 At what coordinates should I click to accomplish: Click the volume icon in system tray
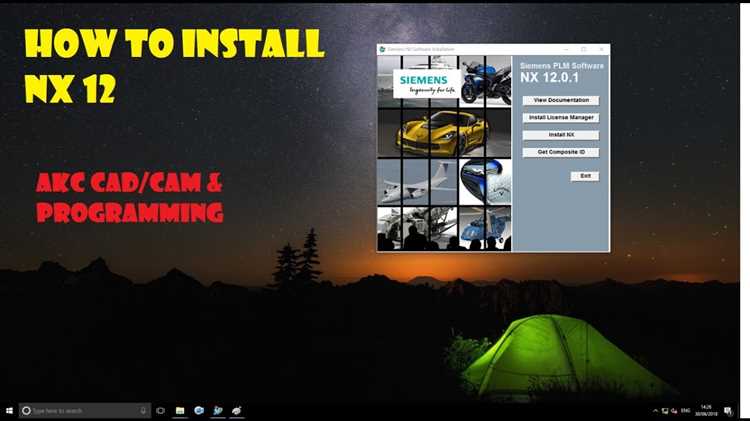[x=674, y=410]
